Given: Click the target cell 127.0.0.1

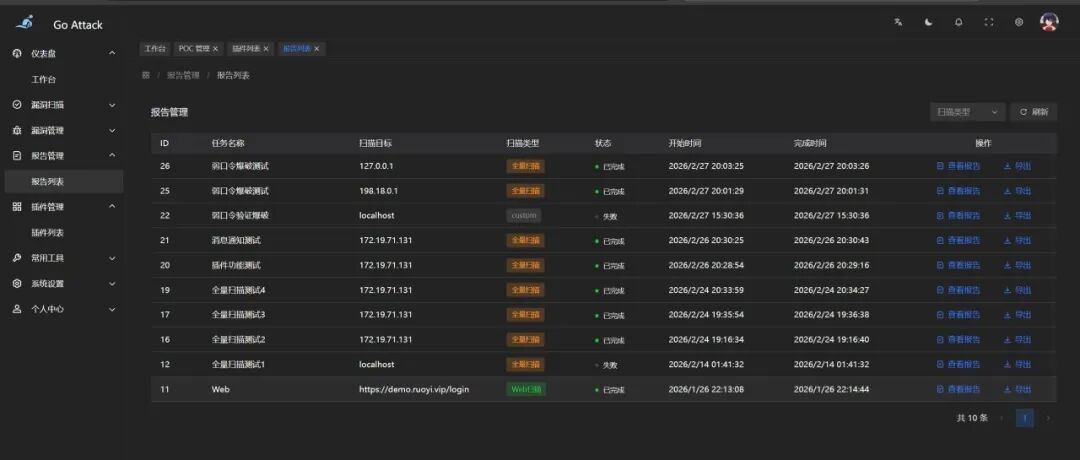Looking at the screenshot, I should pyautogui.click(x=375, y=166).
